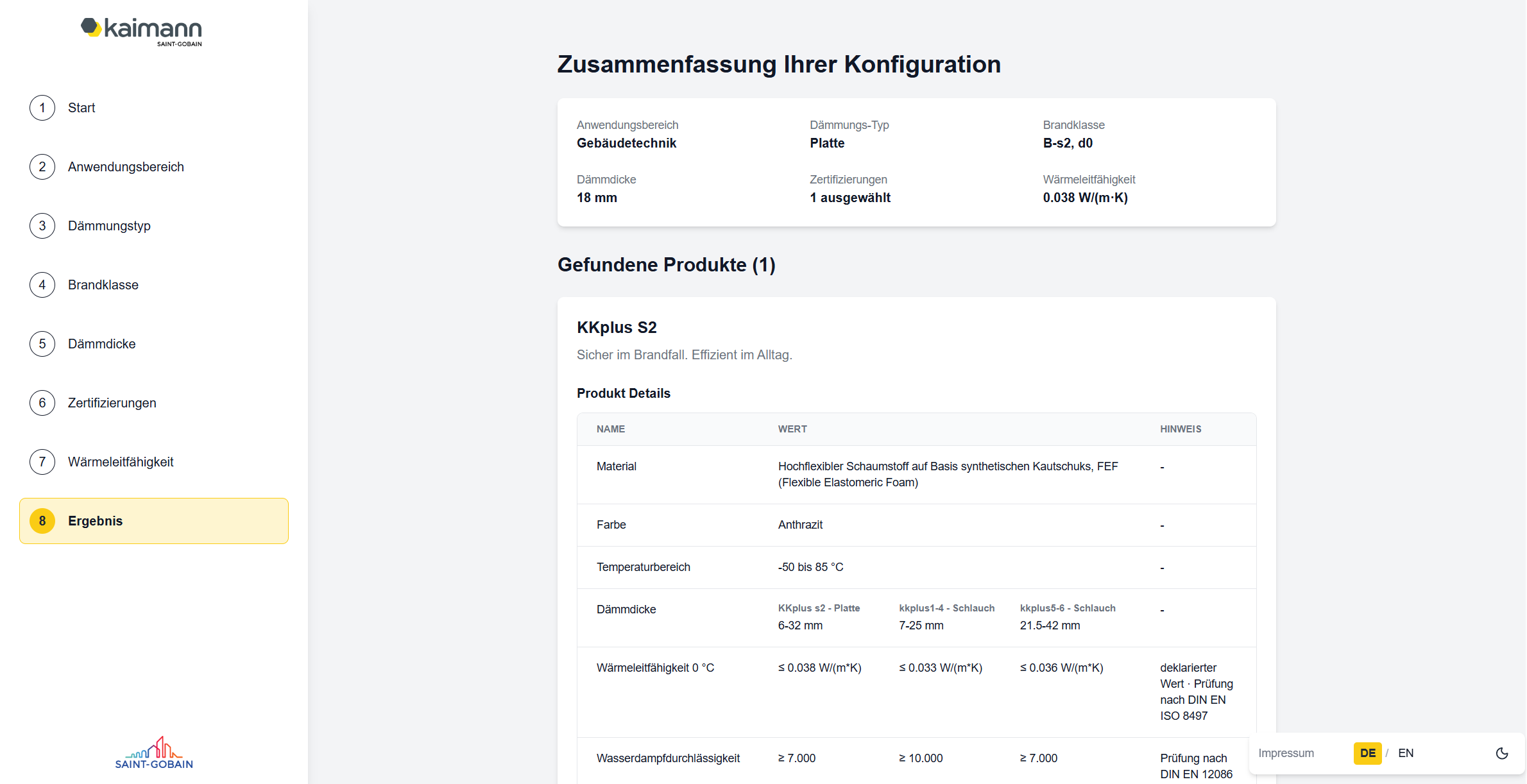The image size is (1527, 784).
Task: Click the KKplus S2 product title
Action: coord(617,328)
